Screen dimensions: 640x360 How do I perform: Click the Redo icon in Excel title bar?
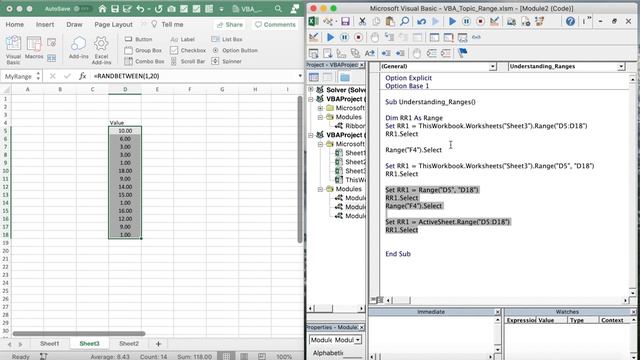tap(158, 9)
